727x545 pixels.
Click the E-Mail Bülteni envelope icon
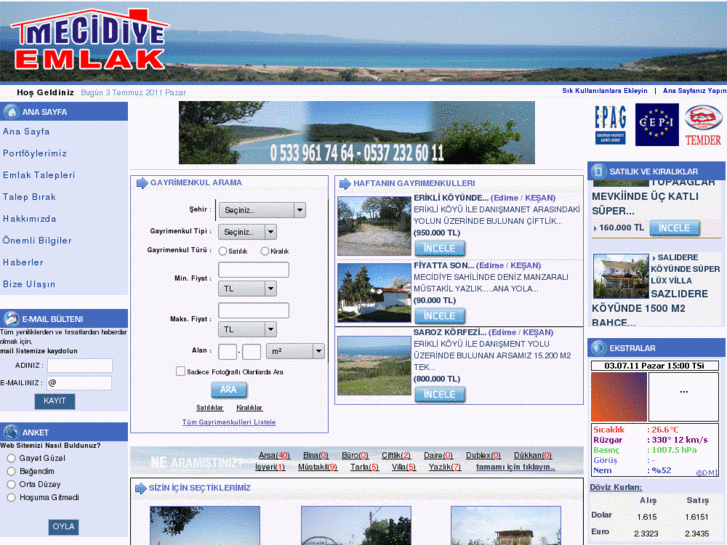[11, 319]
